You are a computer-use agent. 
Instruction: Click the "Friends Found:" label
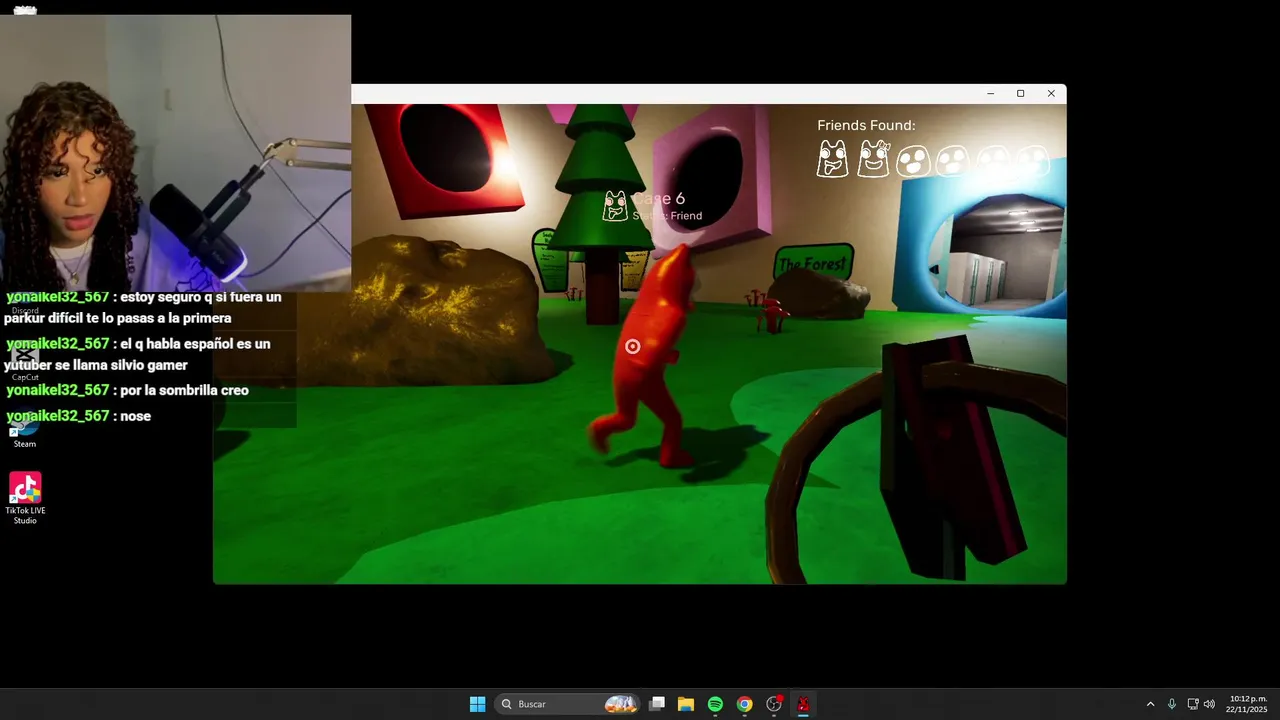(866, 125)
